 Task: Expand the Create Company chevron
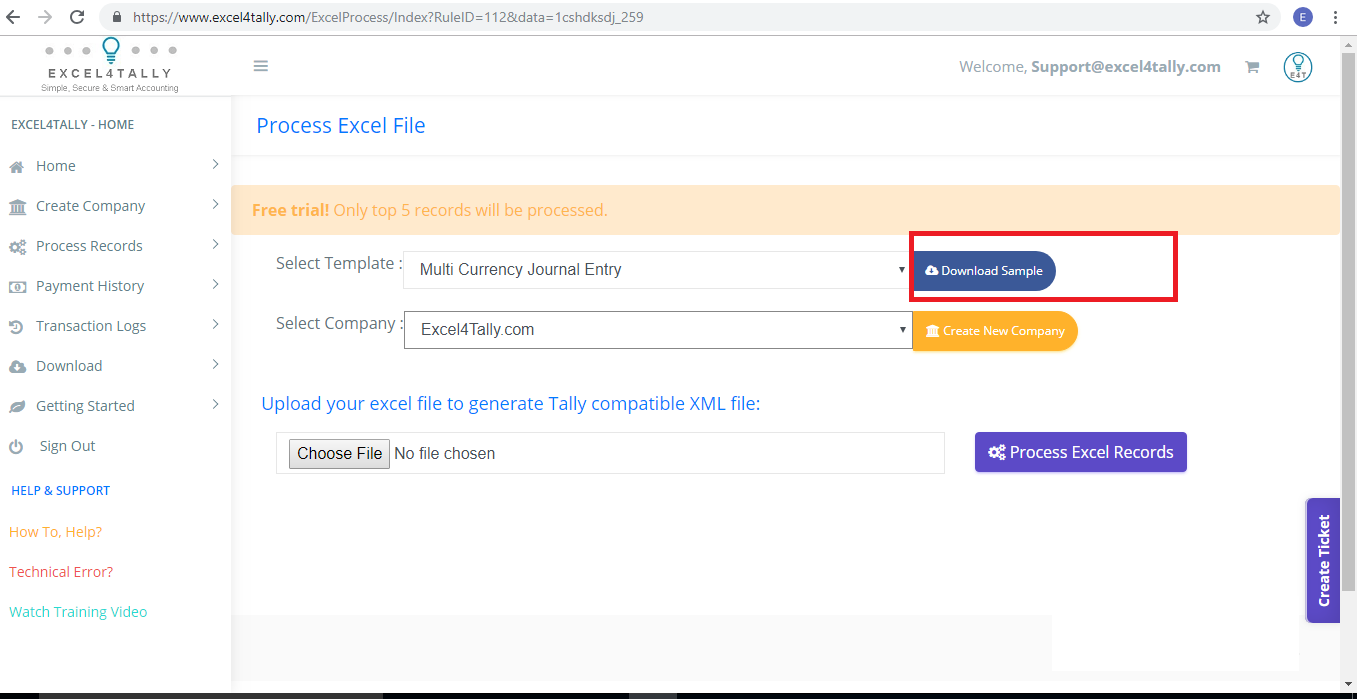[215, 205]
